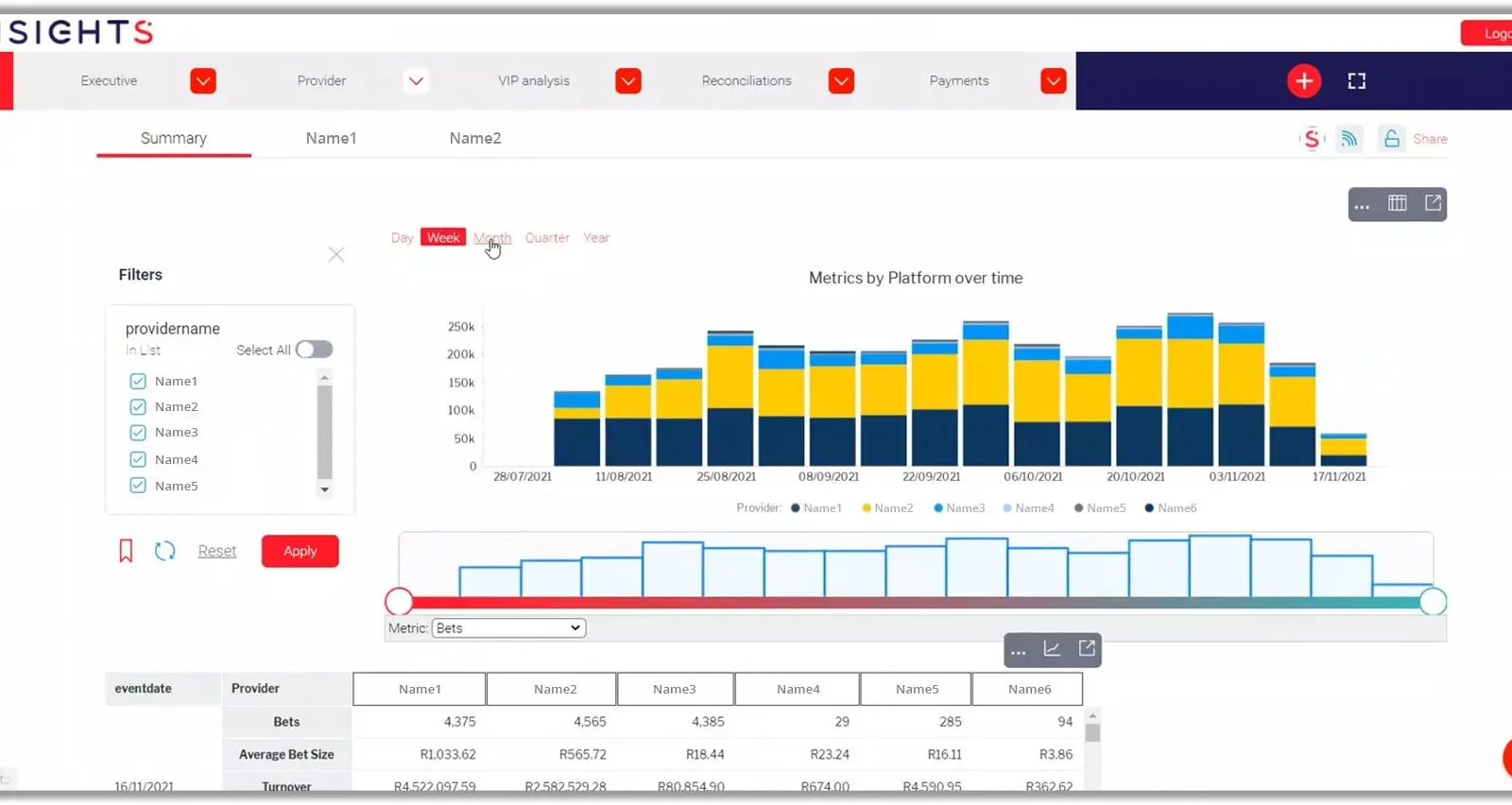Select the Quarter time granularity
Image resolution: width=1512 pixels, height=805 pixels.
(547, 238)
